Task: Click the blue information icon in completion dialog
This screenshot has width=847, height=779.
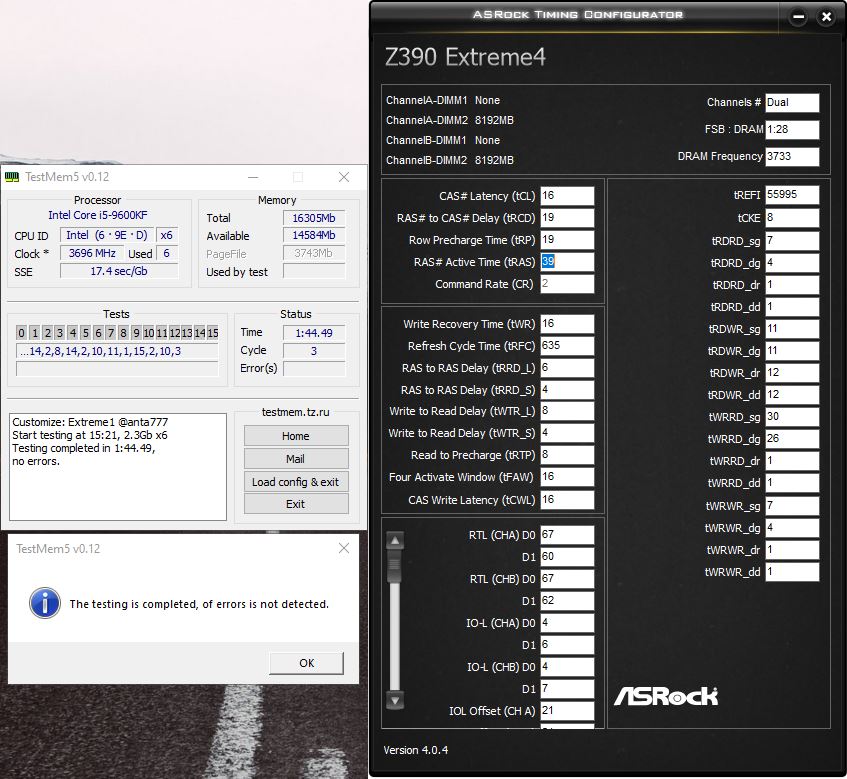Action: pyautogui.click(x=45, y=603)
